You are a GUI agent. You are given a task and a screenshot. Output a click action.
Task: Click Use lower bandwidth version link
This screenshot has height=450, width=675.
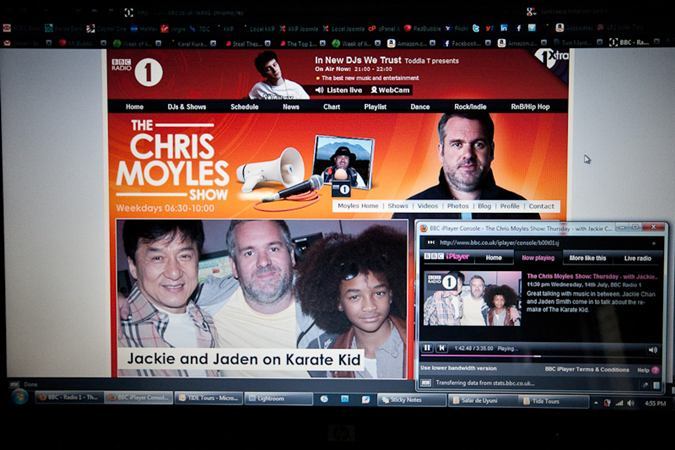[x=458, y=368]
